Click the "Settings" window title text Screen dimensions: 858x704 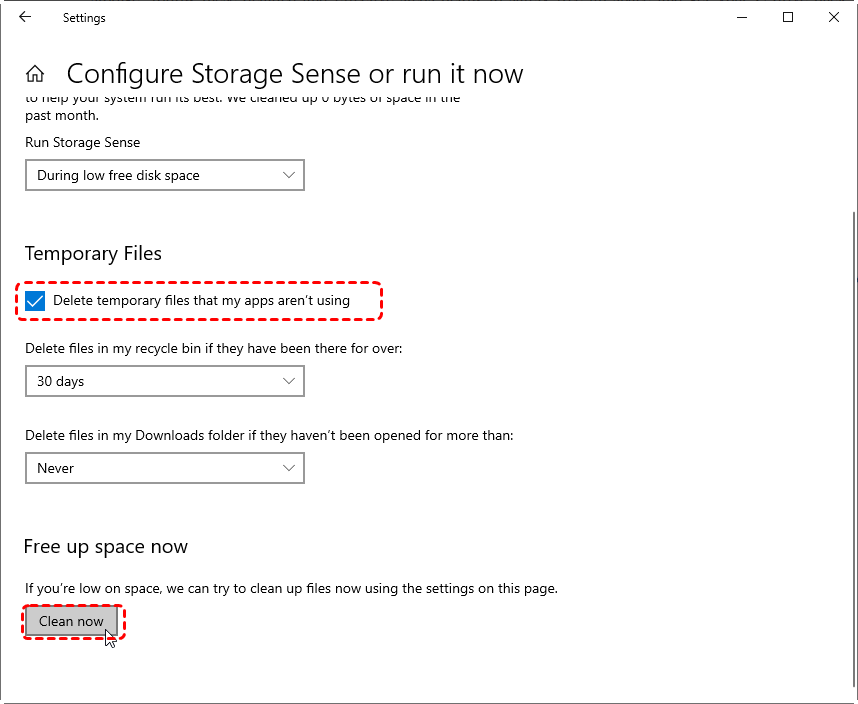[84, 18]
